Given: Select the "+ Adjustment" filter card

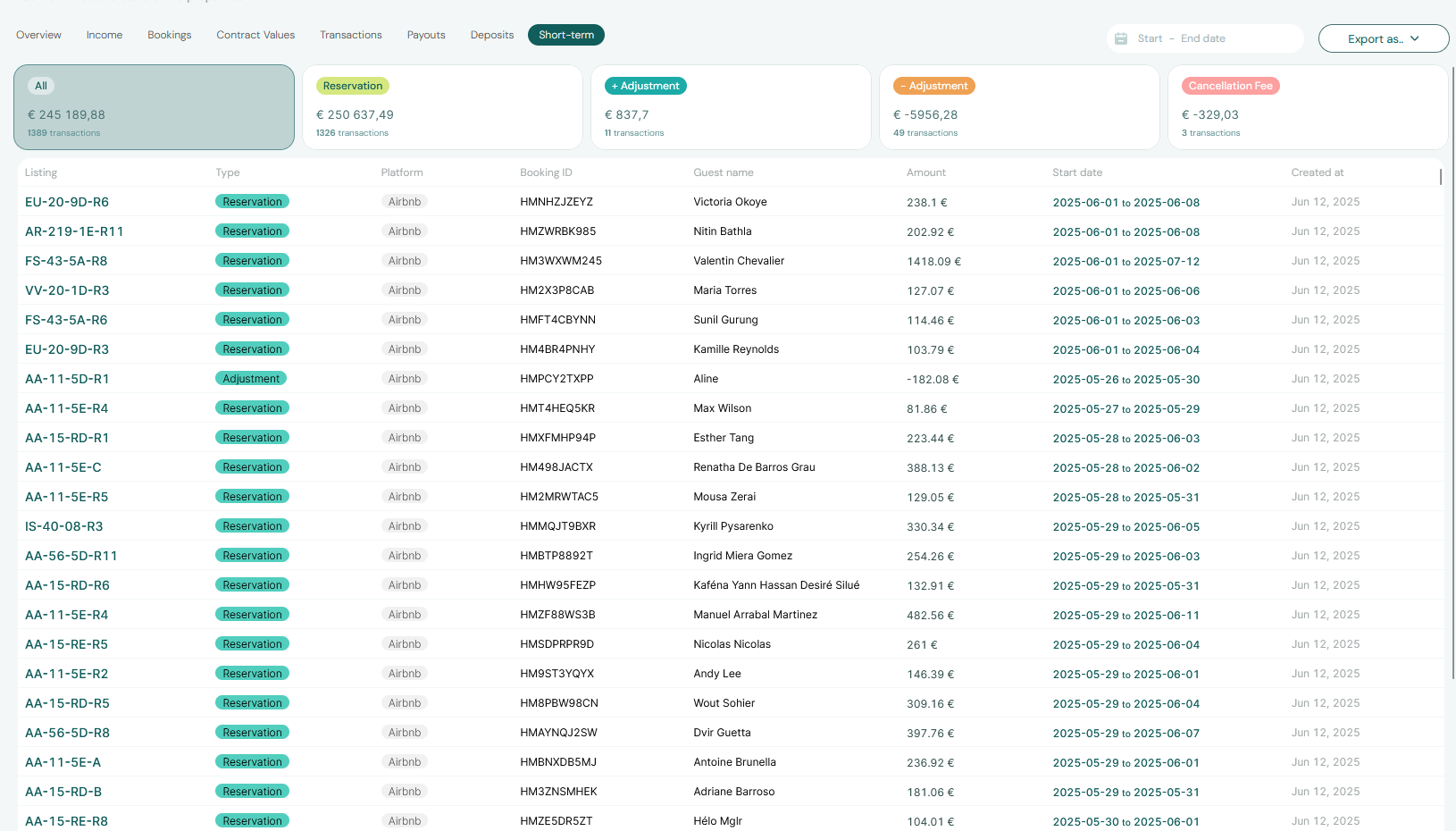Looking at the screenshot, I should 731,107.
